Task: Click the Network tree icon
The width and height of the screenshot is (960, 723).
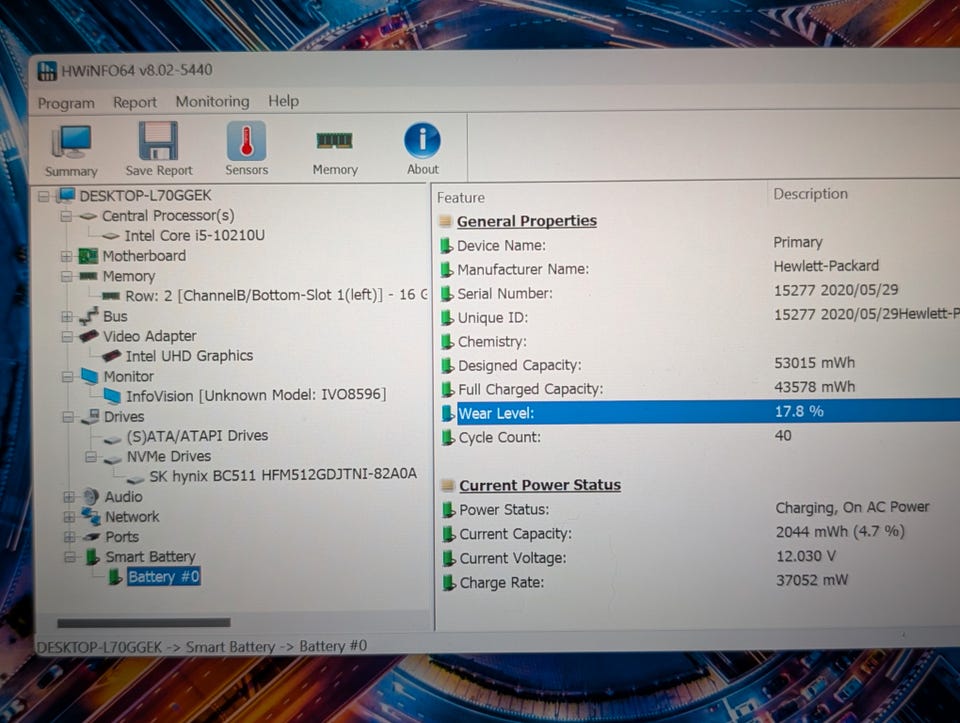Action: click(x=91, y=516)
